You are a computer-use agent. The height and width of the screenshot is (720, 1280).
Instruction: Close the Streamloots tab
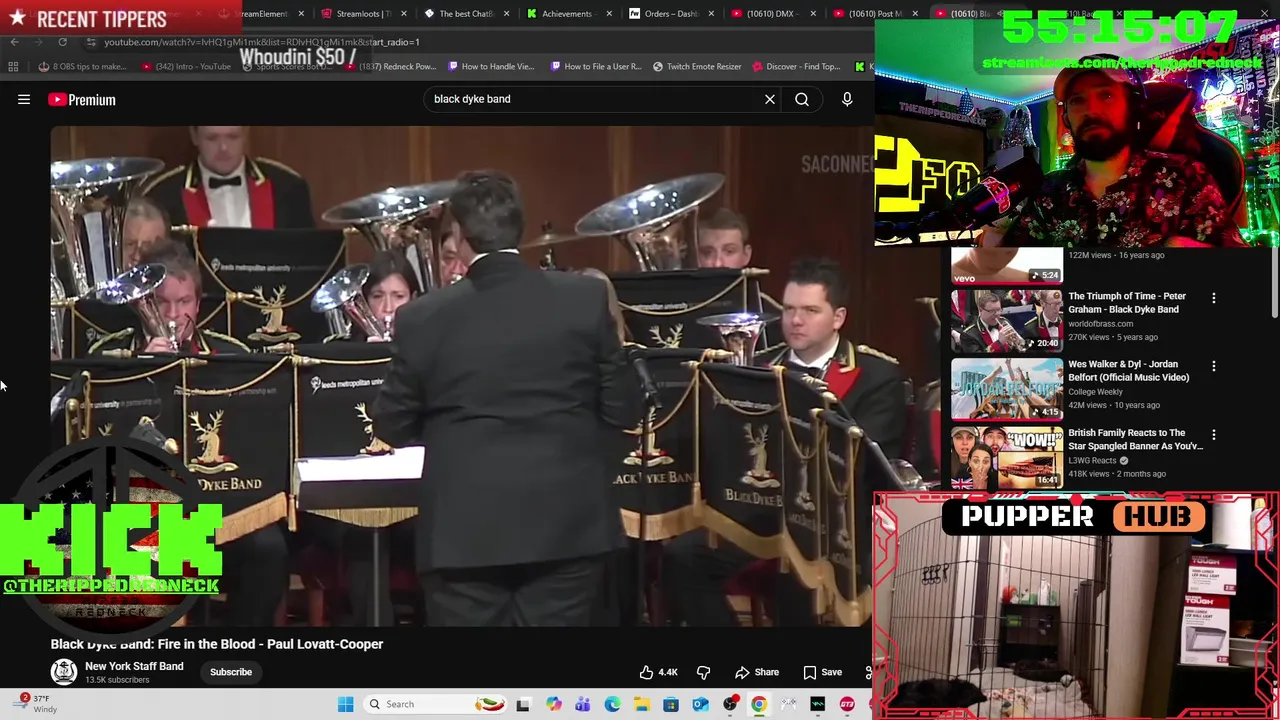click(x=403, y=14)
